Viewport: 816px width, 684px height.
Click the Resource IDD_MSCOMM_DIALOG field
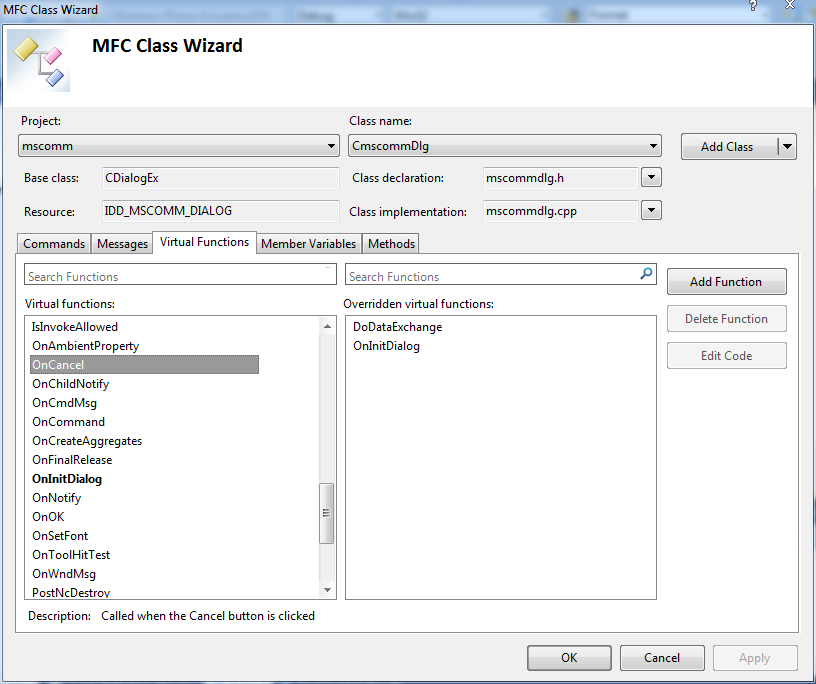[221, 211]
